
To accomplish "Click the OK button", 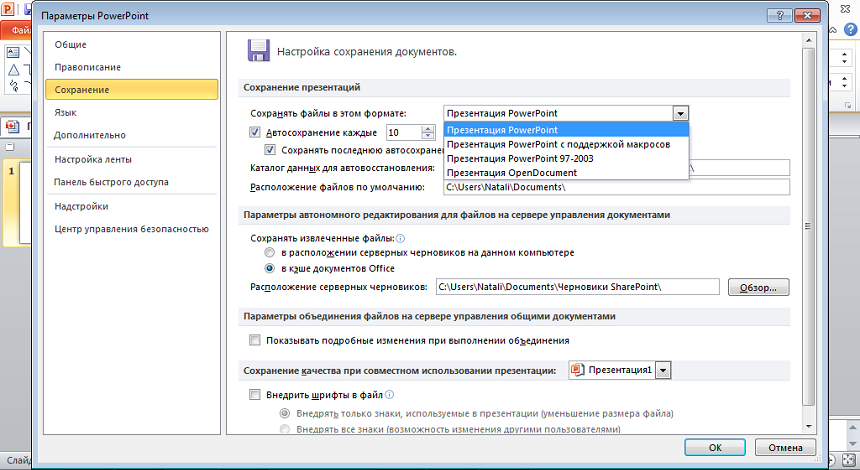I will 715,448.
